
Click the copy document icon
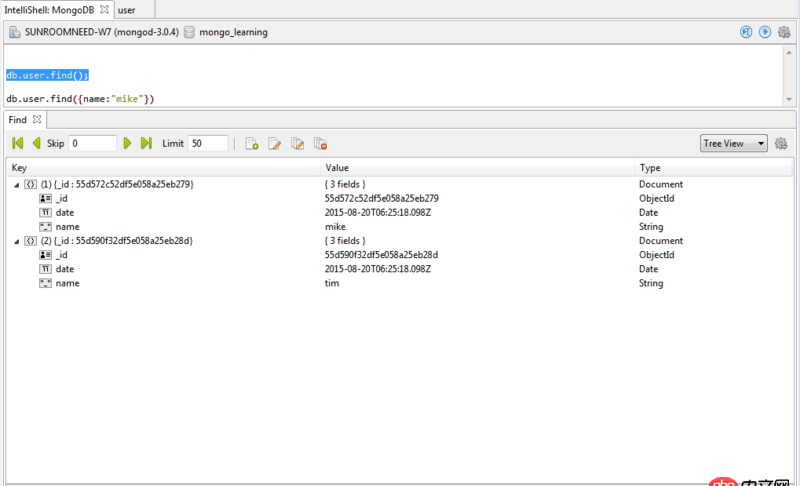point(297,144)
